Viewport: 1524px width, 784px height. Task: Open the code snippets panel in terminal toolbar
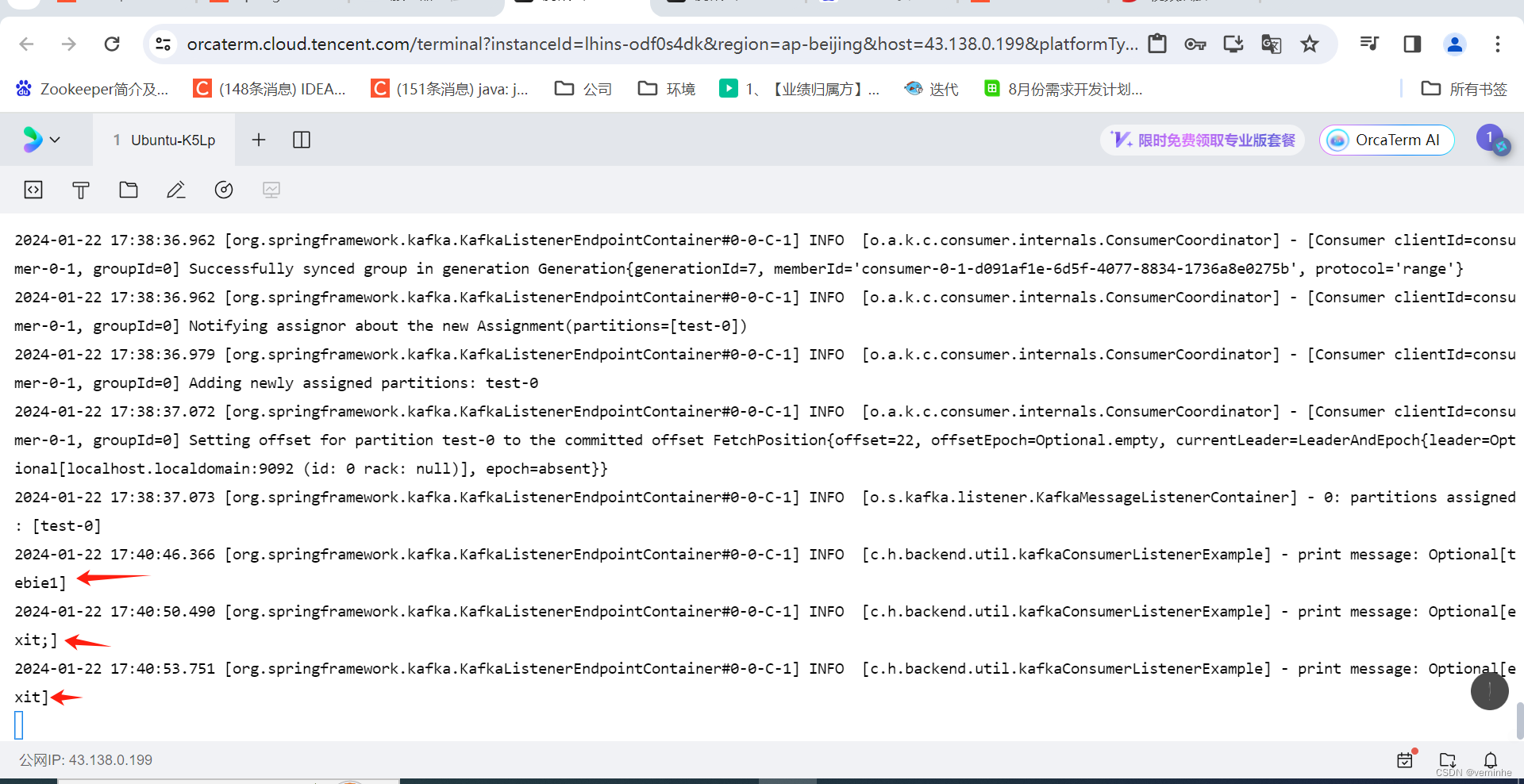tap(33, 190)
